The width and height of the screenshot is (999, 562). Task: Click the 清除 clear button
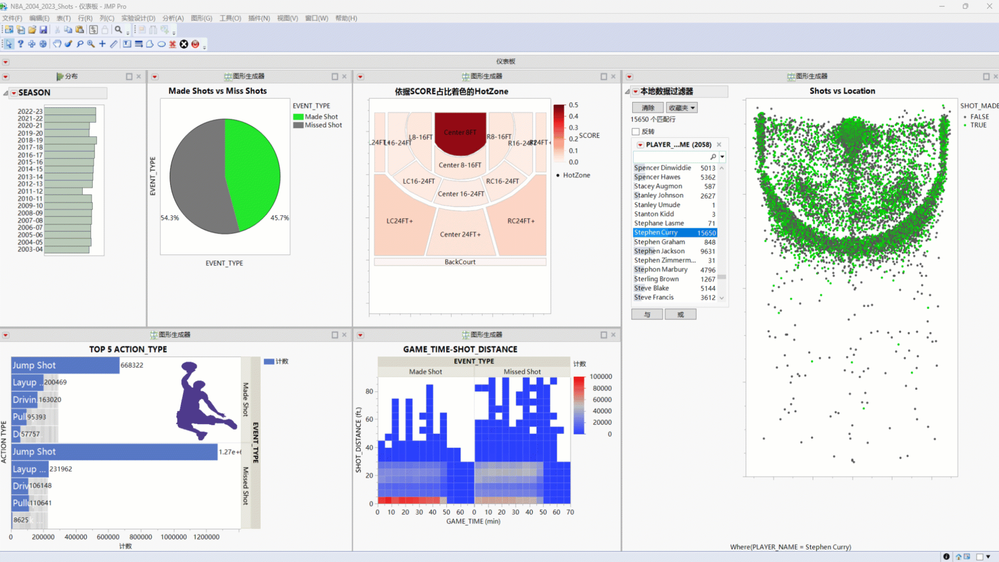648,108
